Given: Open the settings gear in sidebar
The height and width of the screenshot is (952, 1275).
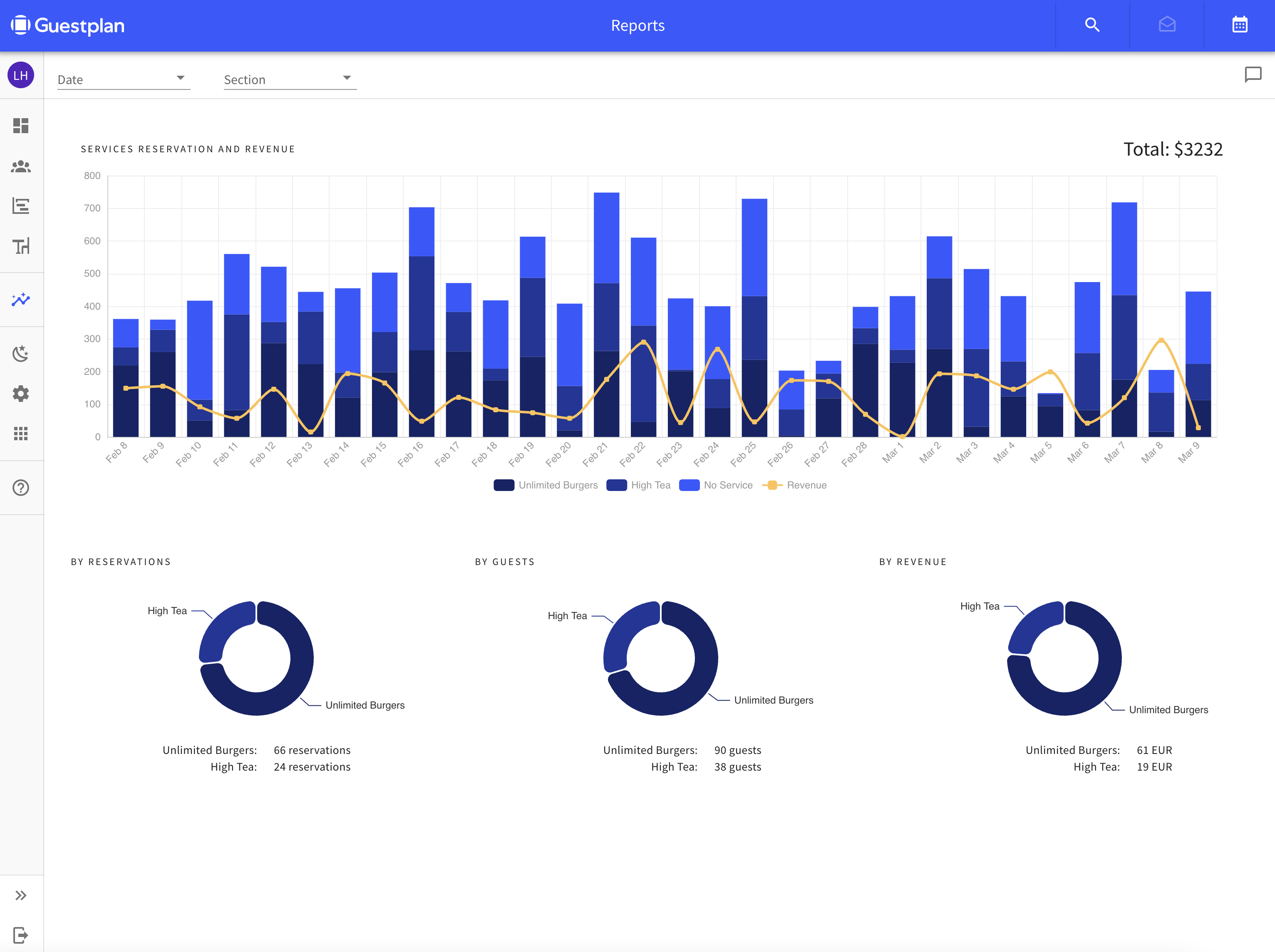Looking at the screenshot, I should (21, 394).
